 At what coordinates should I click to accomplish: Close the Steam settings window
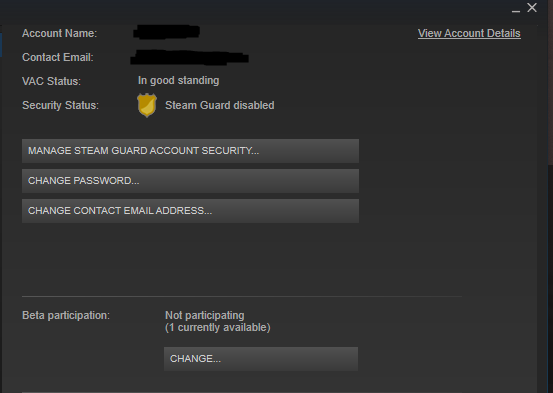click(x=532, y=8)
